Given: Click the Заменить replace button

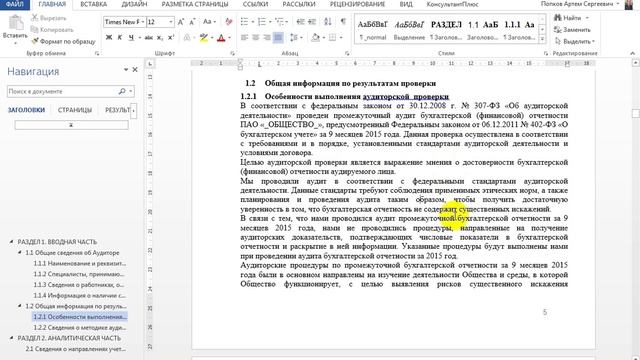Looking at the screenshot, I should pos(572,29).
